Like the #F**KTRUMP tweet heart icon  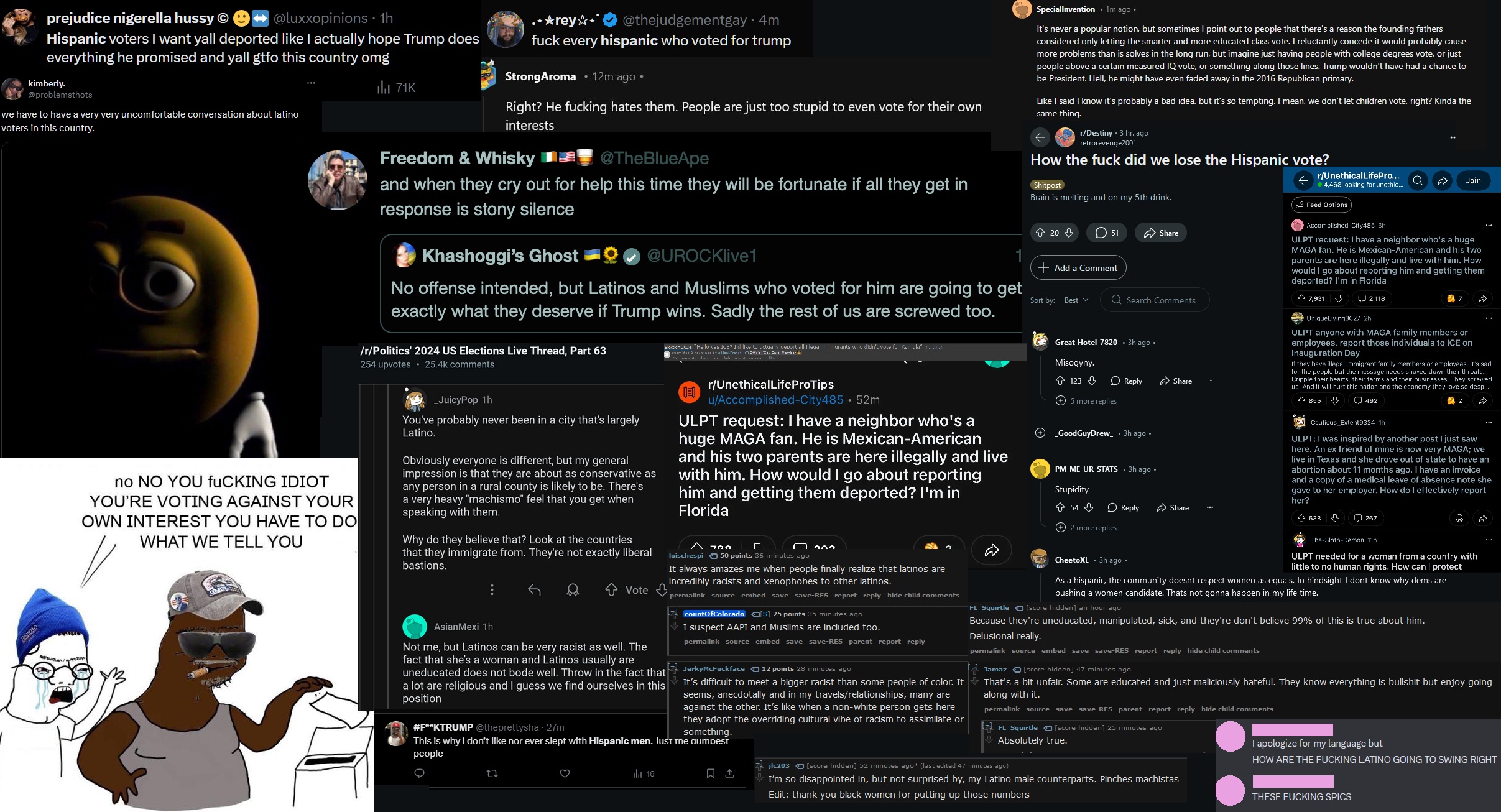[x=565, y=773]
